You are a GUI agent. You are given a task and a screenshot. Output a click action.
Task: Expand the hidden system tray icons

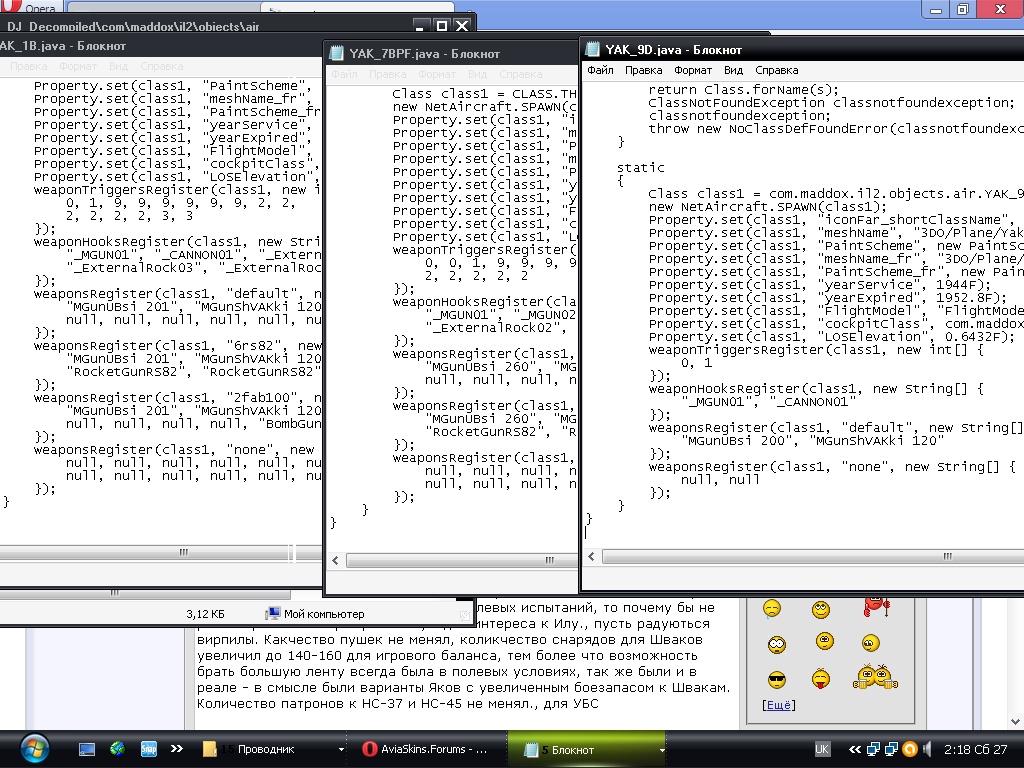(855, 749)
